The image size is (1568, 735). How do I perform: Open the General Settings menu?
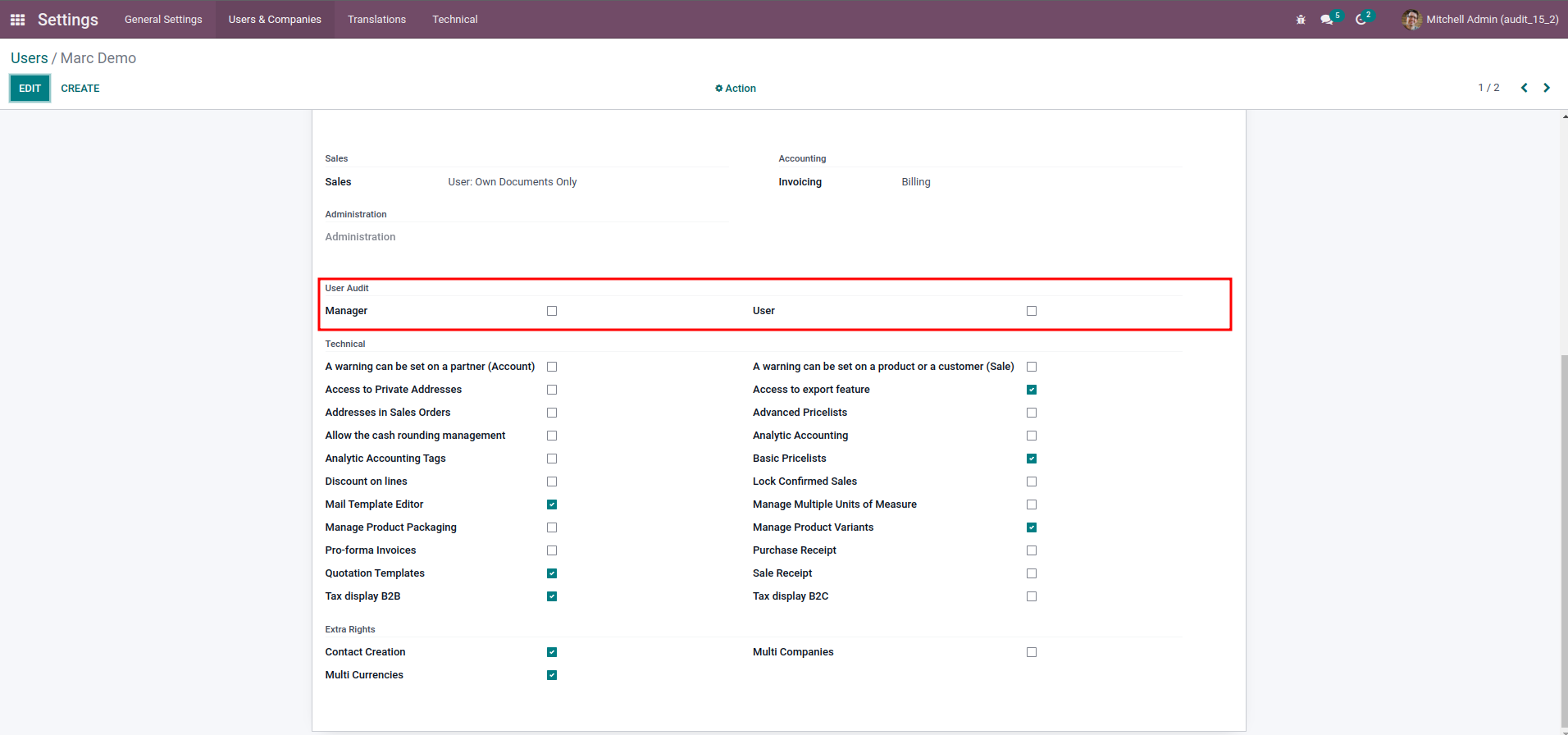163,20
